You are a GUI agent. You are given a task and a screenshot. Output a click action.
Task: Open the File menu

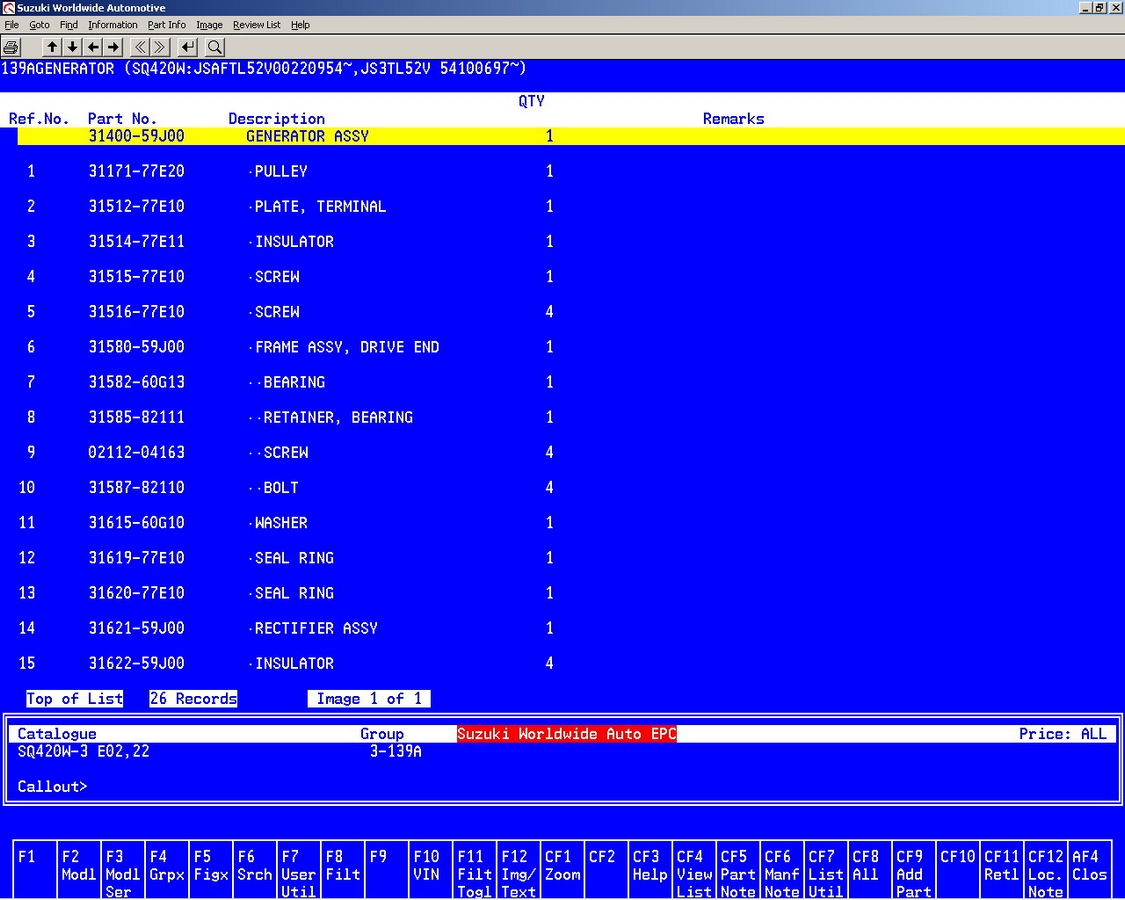pos(11,24)
